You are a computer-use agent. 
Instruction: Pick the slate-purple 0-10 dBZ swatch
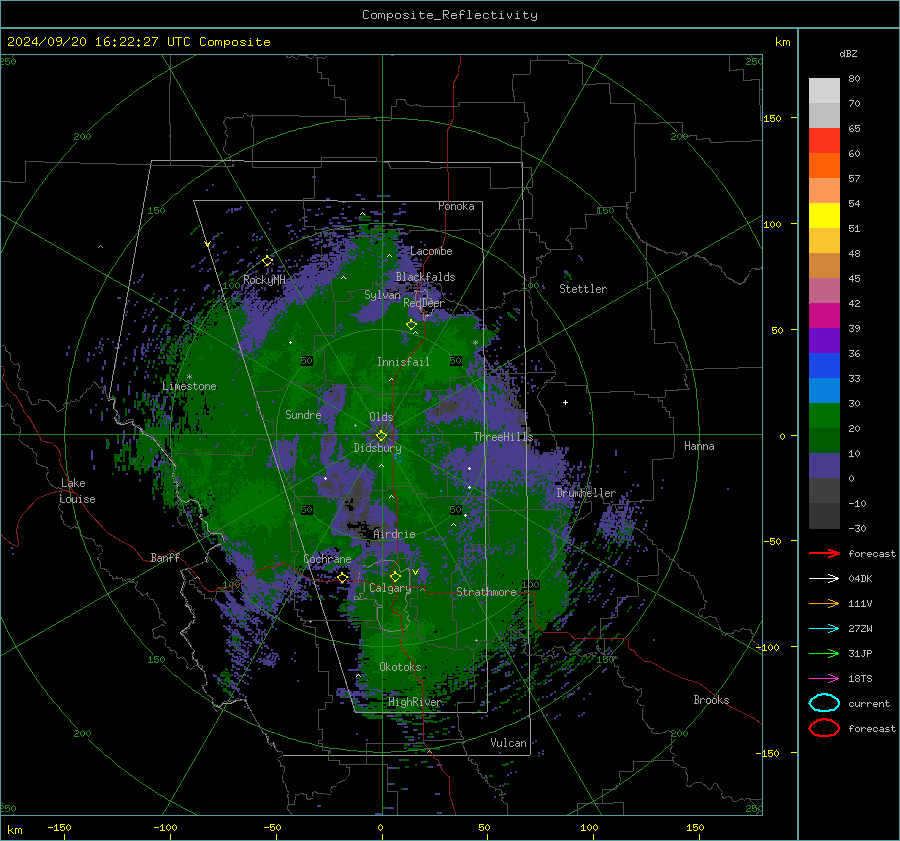[x=824, y=466]
